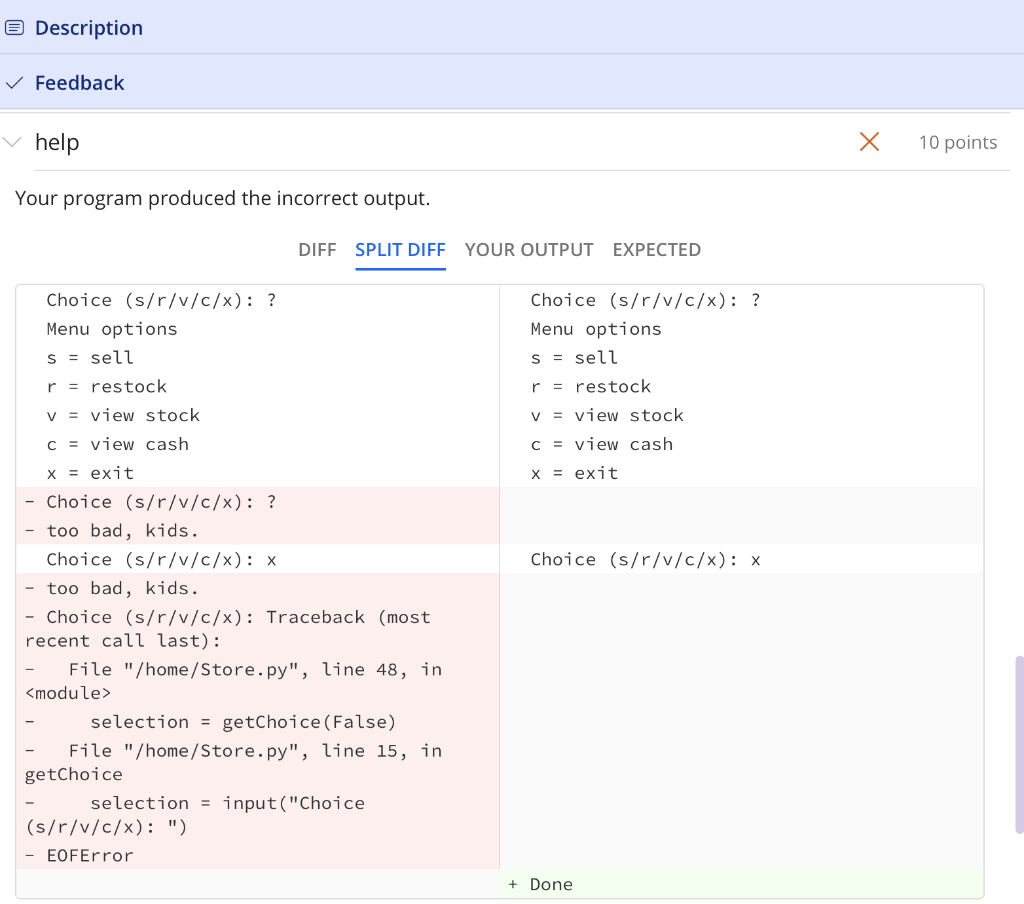Expand the Description section
The height and width of the screenshot is (904, 1024).
pos(89,27)
